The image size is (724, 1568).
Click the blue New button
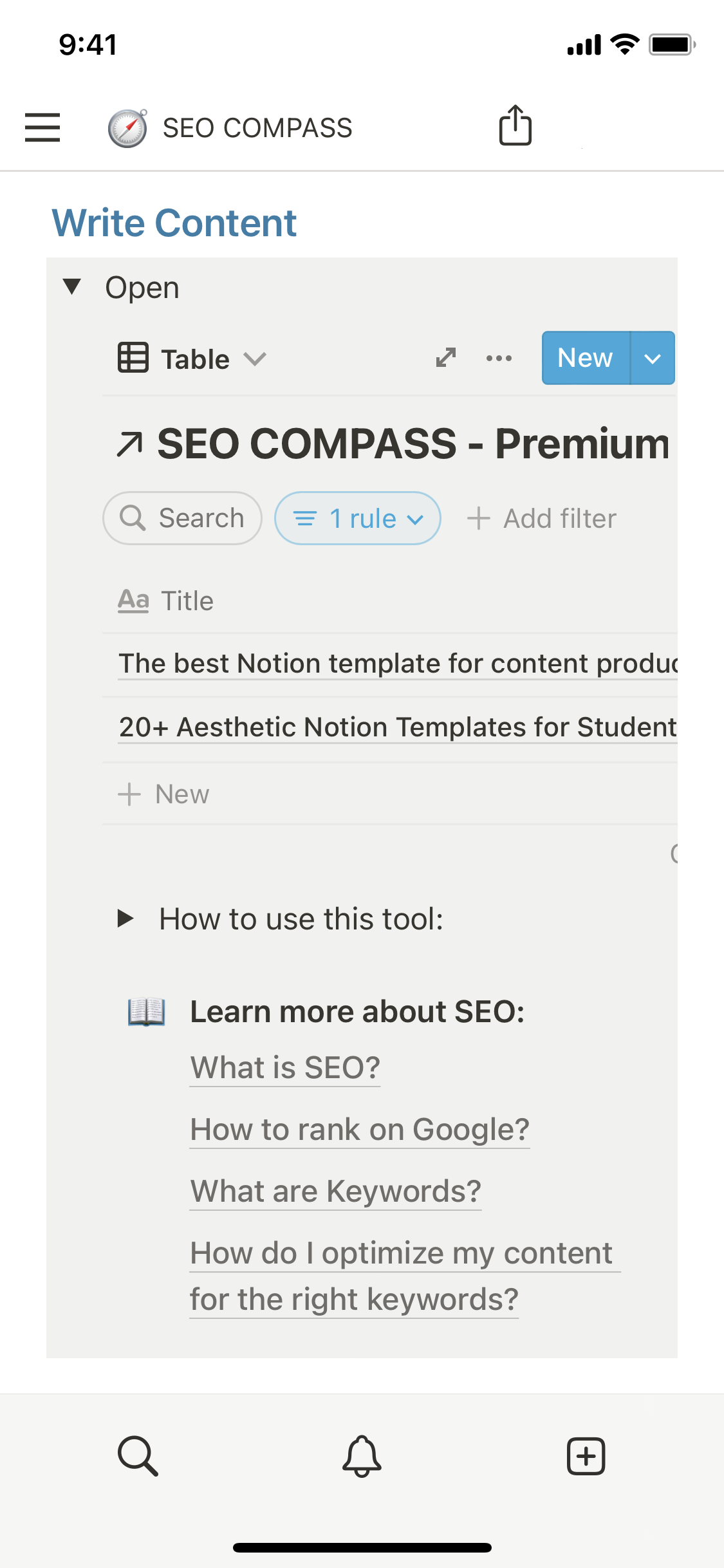(585, 358)
